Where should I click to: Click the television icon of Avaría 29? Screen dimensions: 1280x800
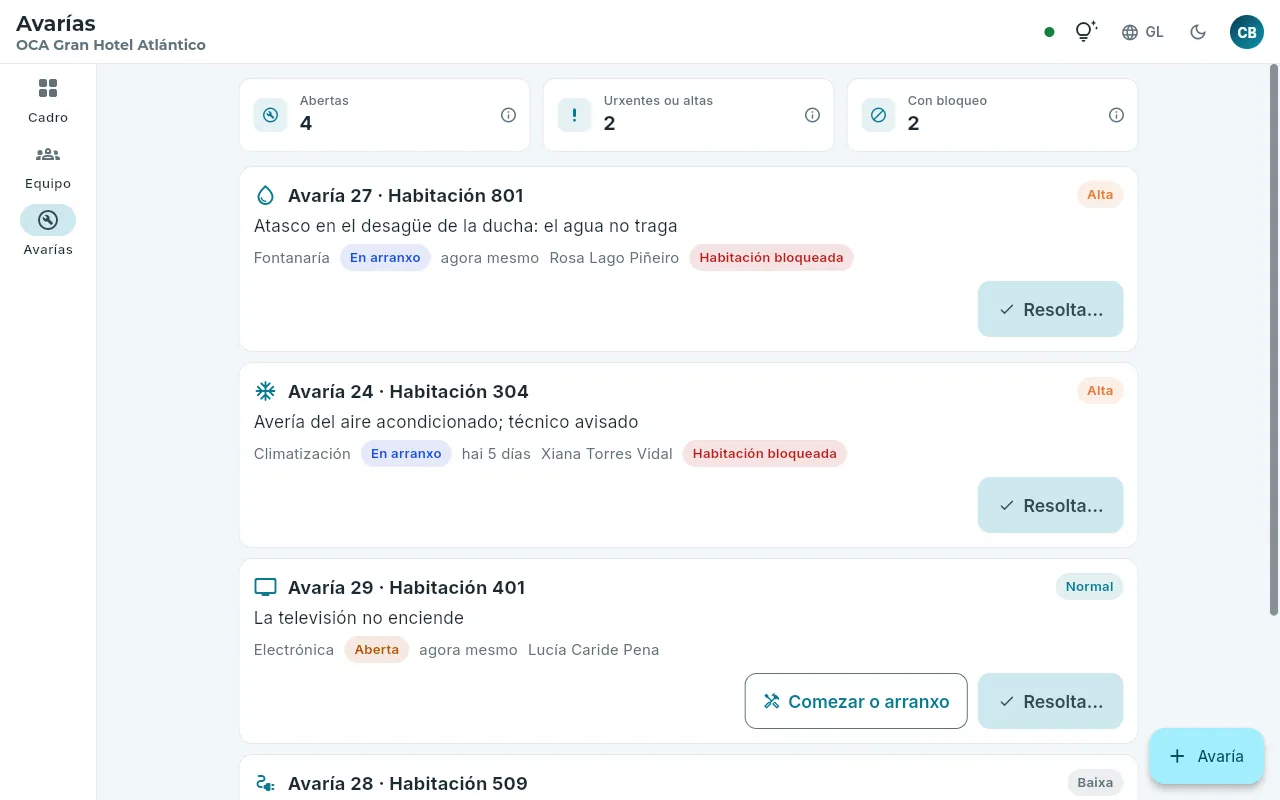click(x=265, y=587)
